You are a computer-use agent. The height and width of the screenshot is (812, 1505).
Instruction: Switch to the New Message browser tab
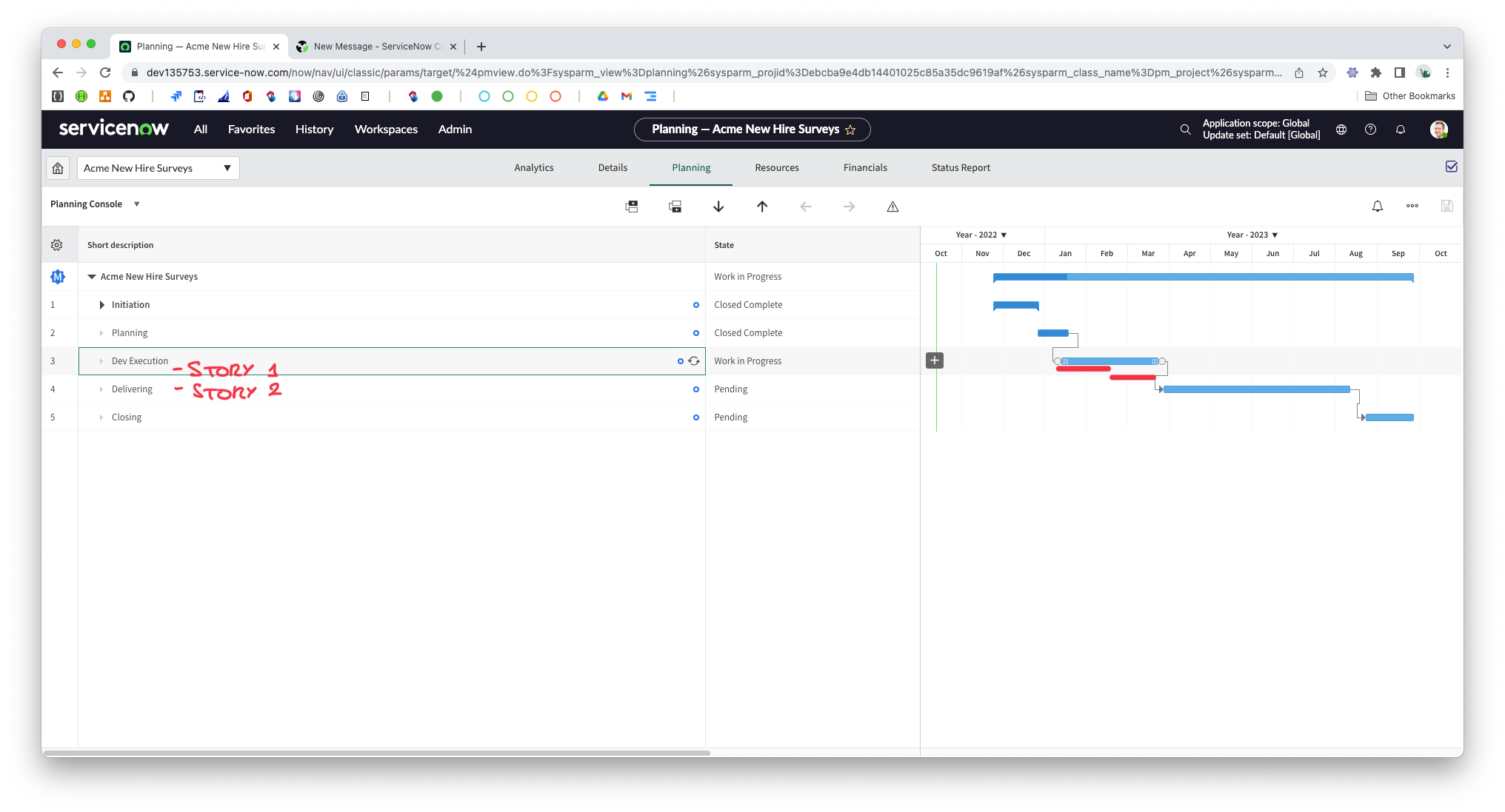pos(376,47)
